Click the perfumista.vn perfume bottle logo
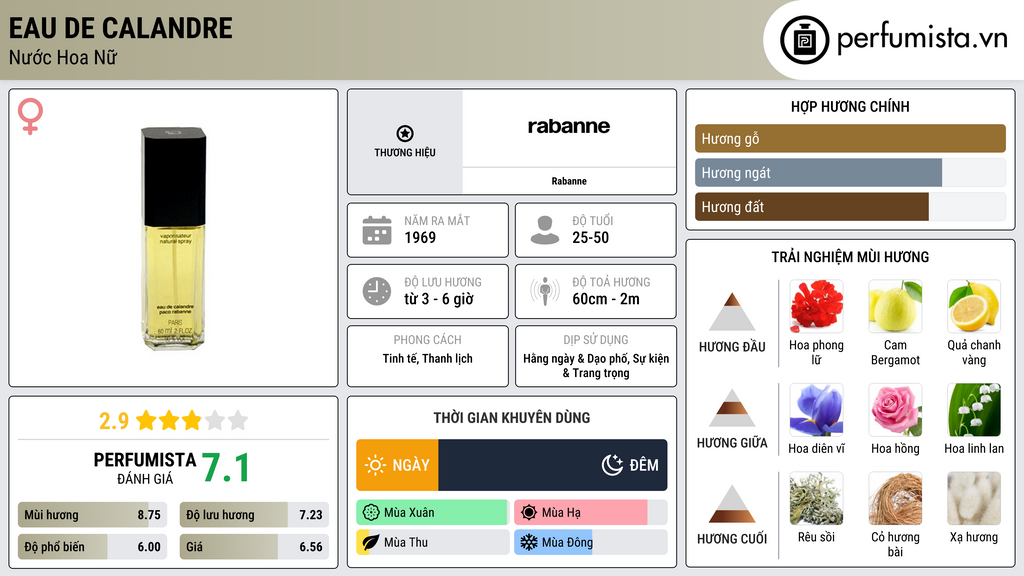The width and height of the screenshot is (1024, 576). (804, 40)
